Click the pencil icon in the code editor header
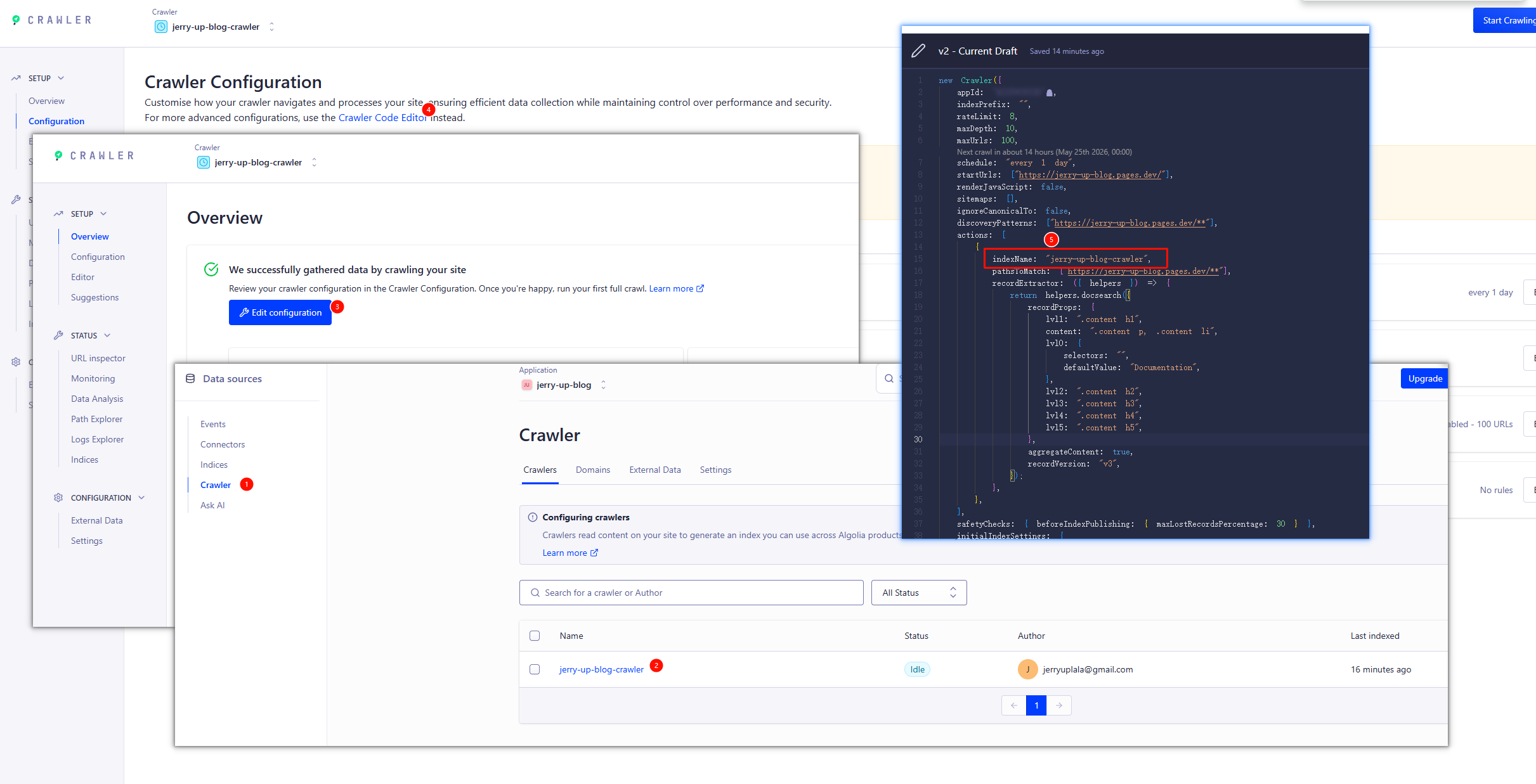 pos(918,51)
